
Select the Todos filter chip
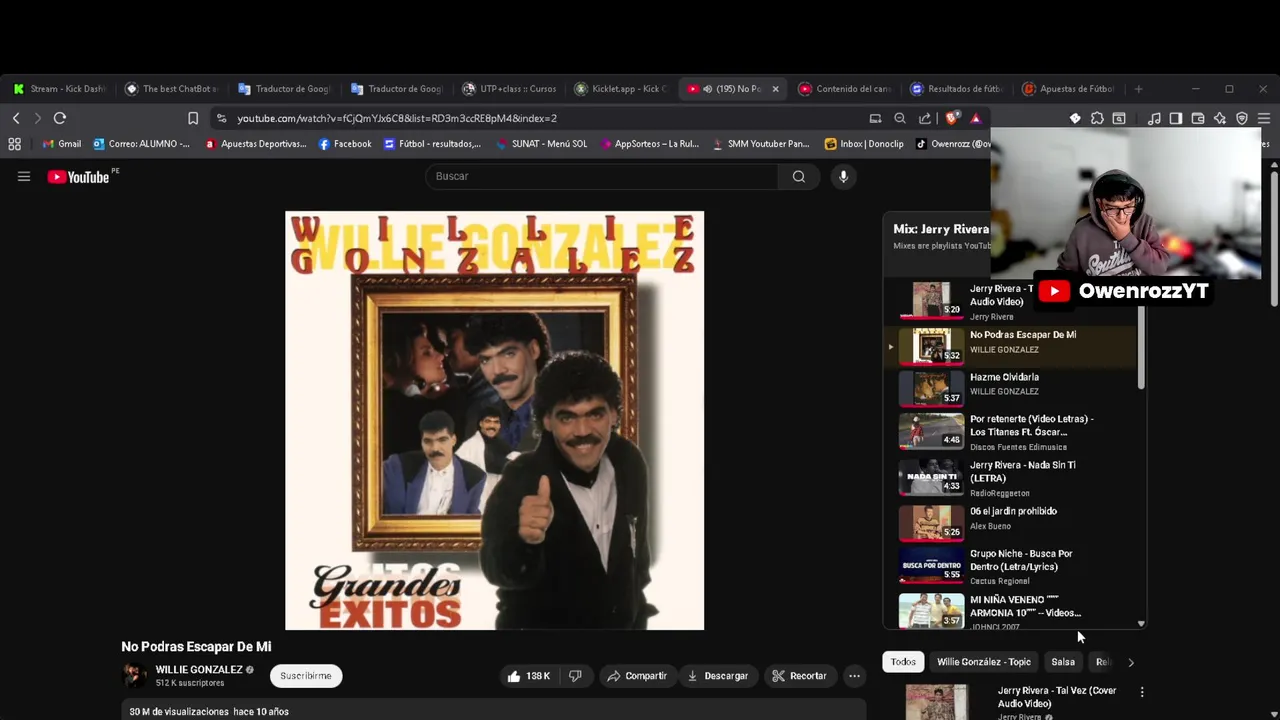coord(903,662)
